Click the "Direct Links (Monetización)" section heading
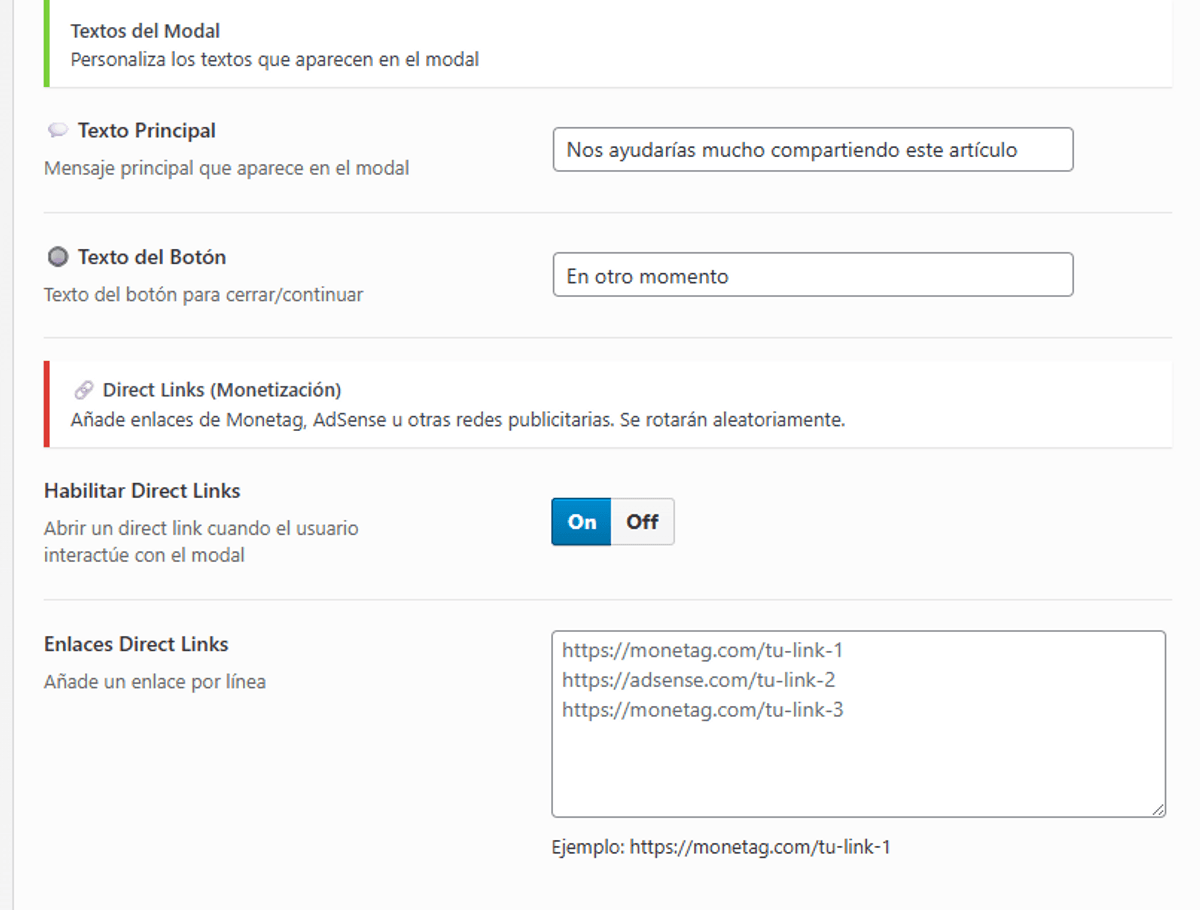Viewport: 1200px width, 910px height. click(x=222, y=390)
